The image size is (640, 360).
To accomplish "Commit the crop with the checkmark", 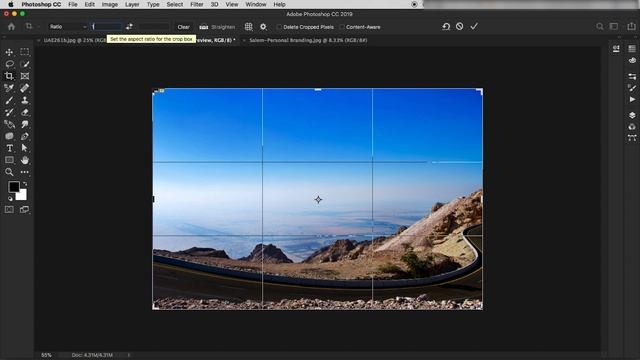I will [474, 27].
